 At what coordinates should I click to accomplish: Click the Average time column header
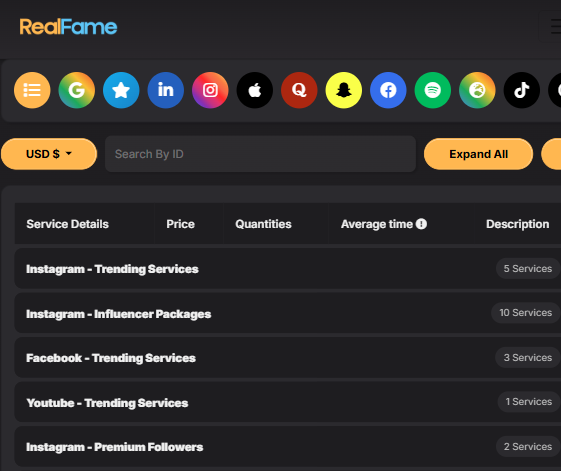(401, 224)
